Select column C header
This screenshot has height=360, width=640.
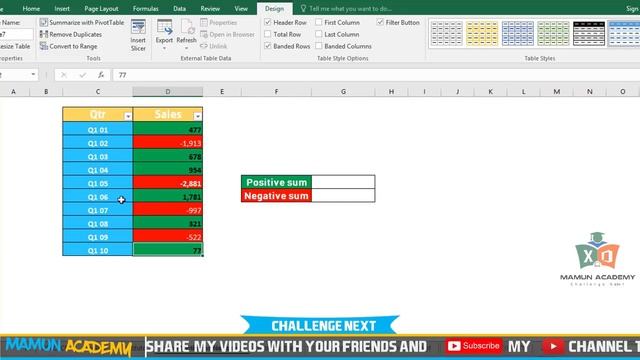click(98, 92)
